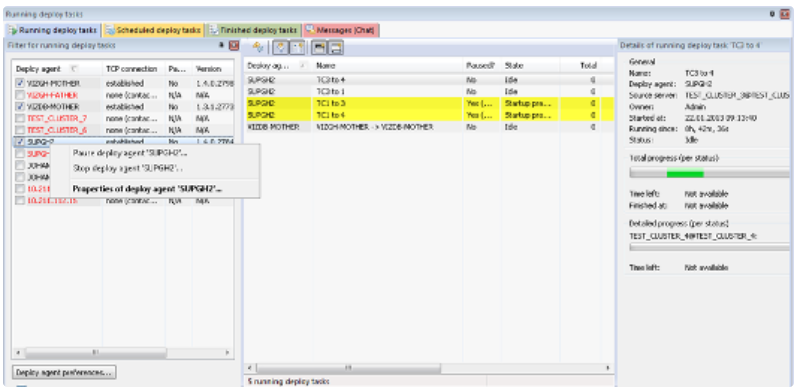Sort tasks by the Paused? column header
The height and width of the screenshot is (392, 803).
coord(480,66)
